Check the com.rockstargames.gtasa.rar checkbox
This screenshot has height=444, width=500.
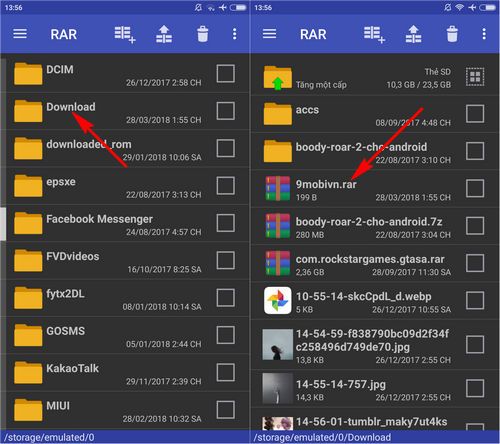point(475,263)
